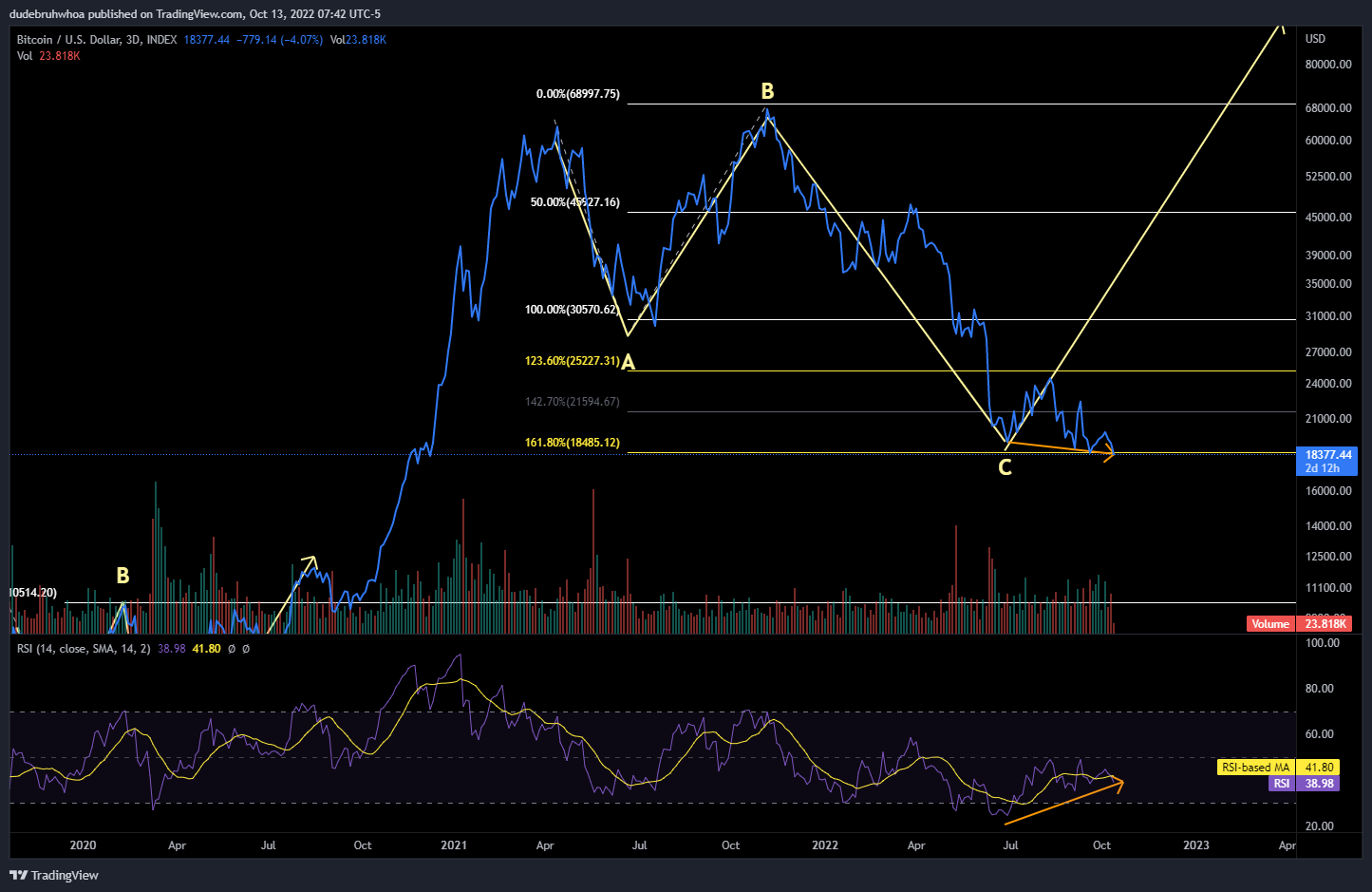The height and width of the screenshot is (892, 1372).
Task: Click the "Bitcoin / U.S. Dollar, 3D, INDEX" chart title
Action: click(x=97, y=40)
